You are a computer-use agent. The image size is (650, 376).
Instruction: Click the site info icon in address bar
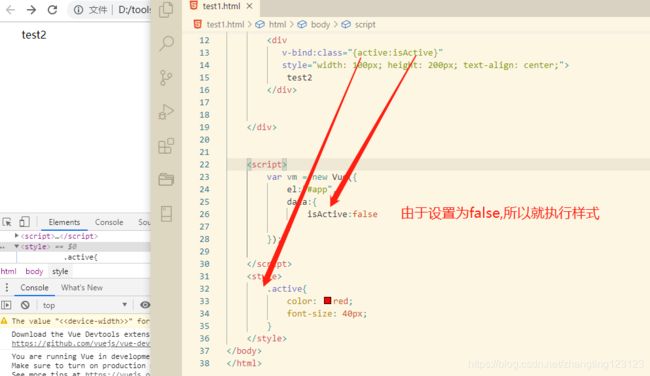78,10
